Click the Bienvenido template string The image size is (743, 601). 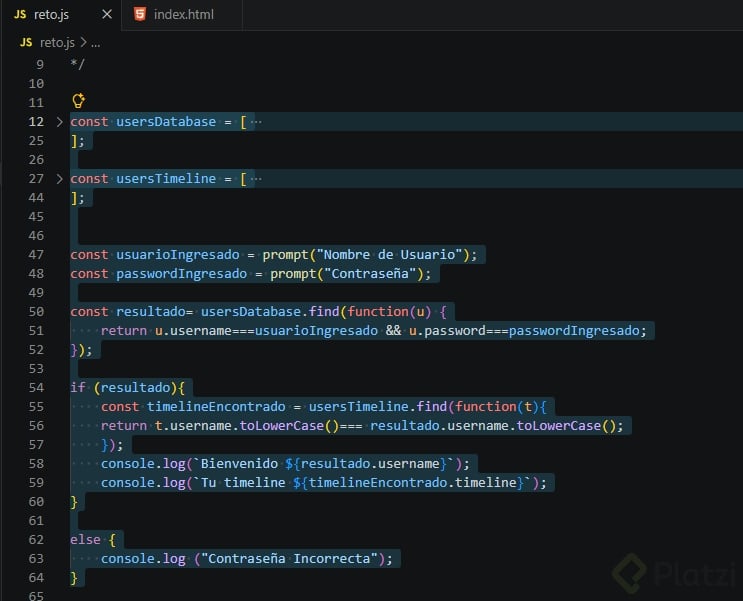(x=324, y=464)
